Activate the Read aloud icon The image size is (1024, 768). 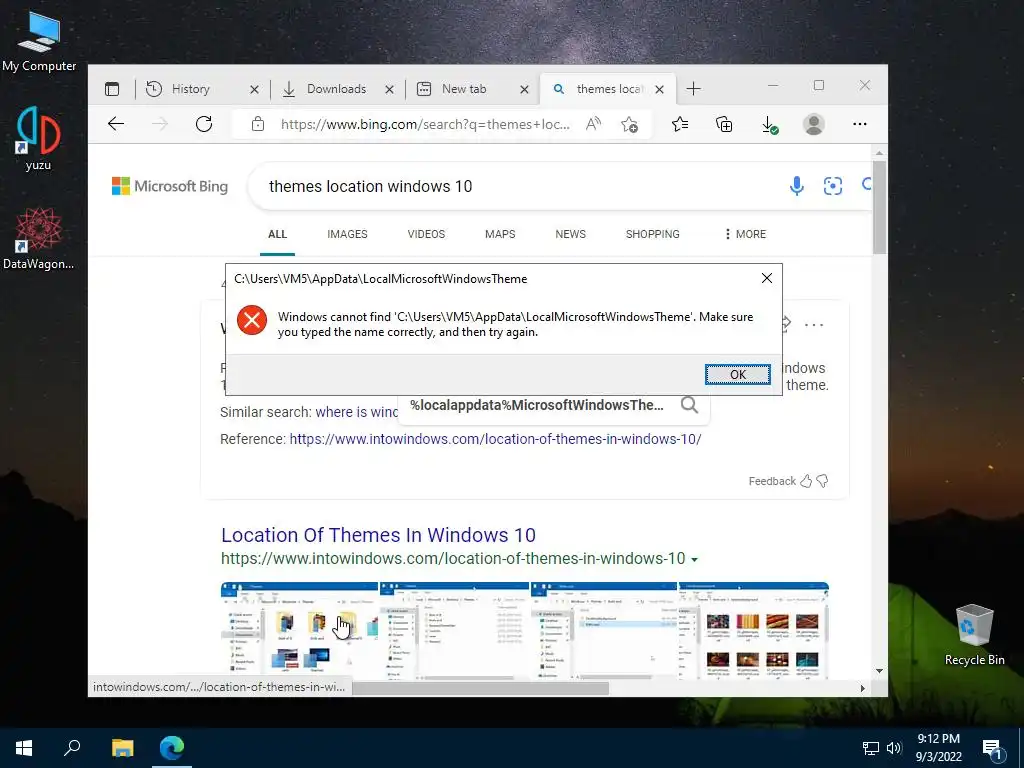tap(593, 124)
